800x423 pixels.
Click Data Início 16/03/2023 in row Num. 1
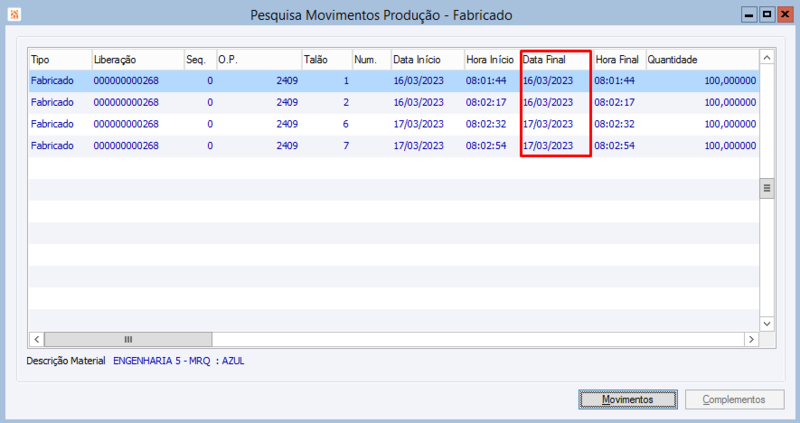(x=418, y=81)
